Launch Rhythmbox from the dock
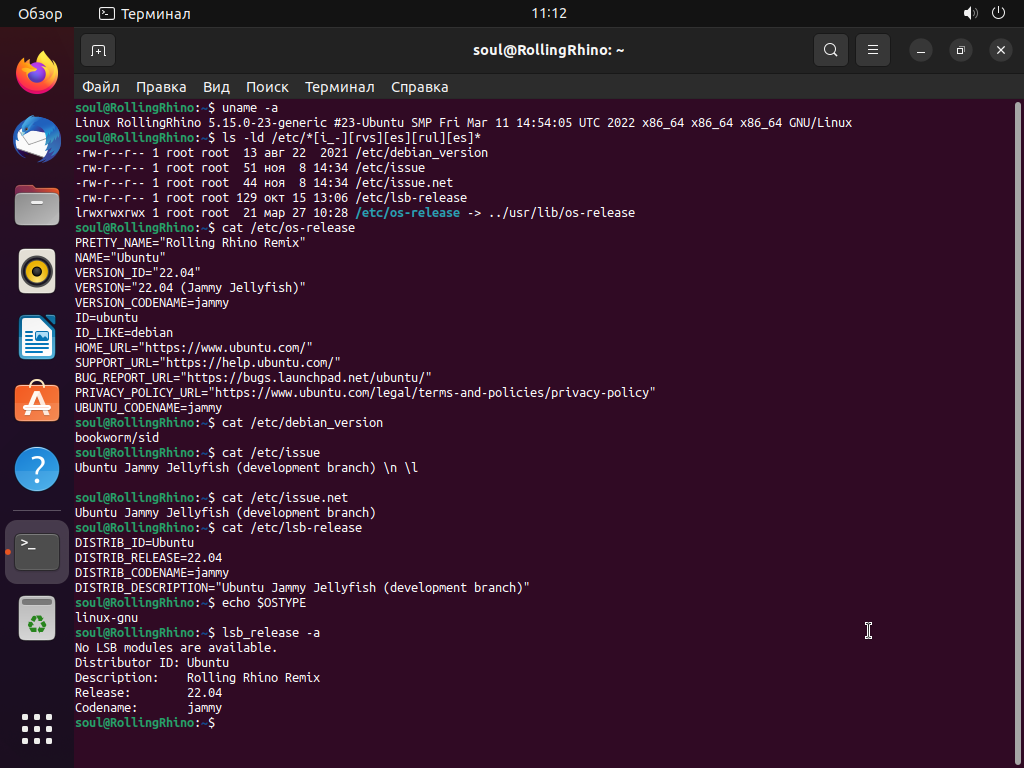The height and width of the screenshot is (768, 1024). 37,271
